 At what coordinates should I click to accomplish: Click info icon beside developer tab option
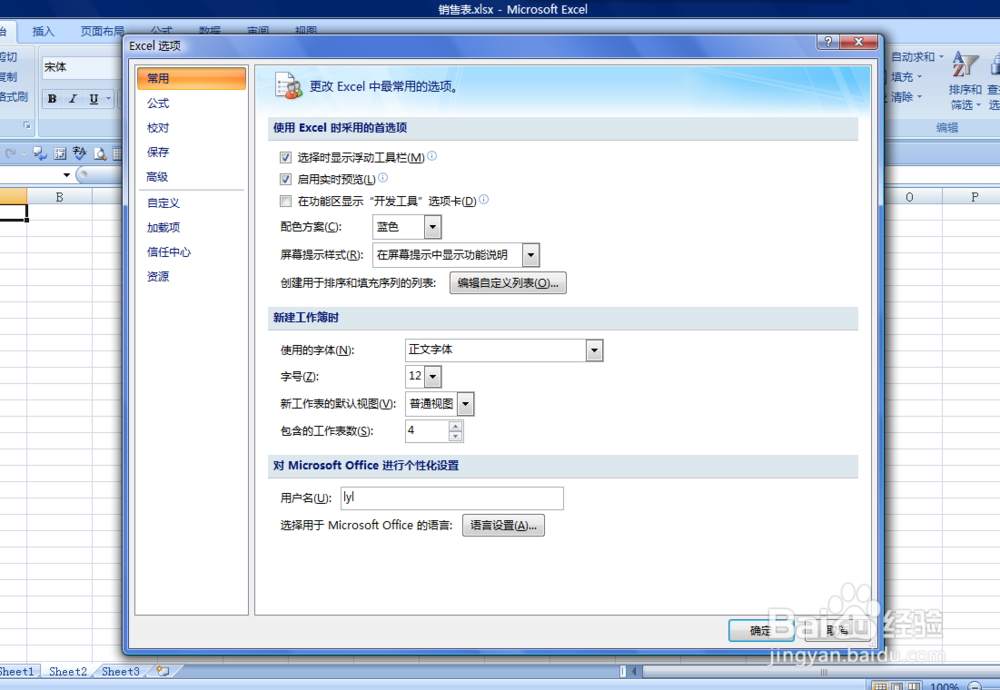tap(483, 200)
